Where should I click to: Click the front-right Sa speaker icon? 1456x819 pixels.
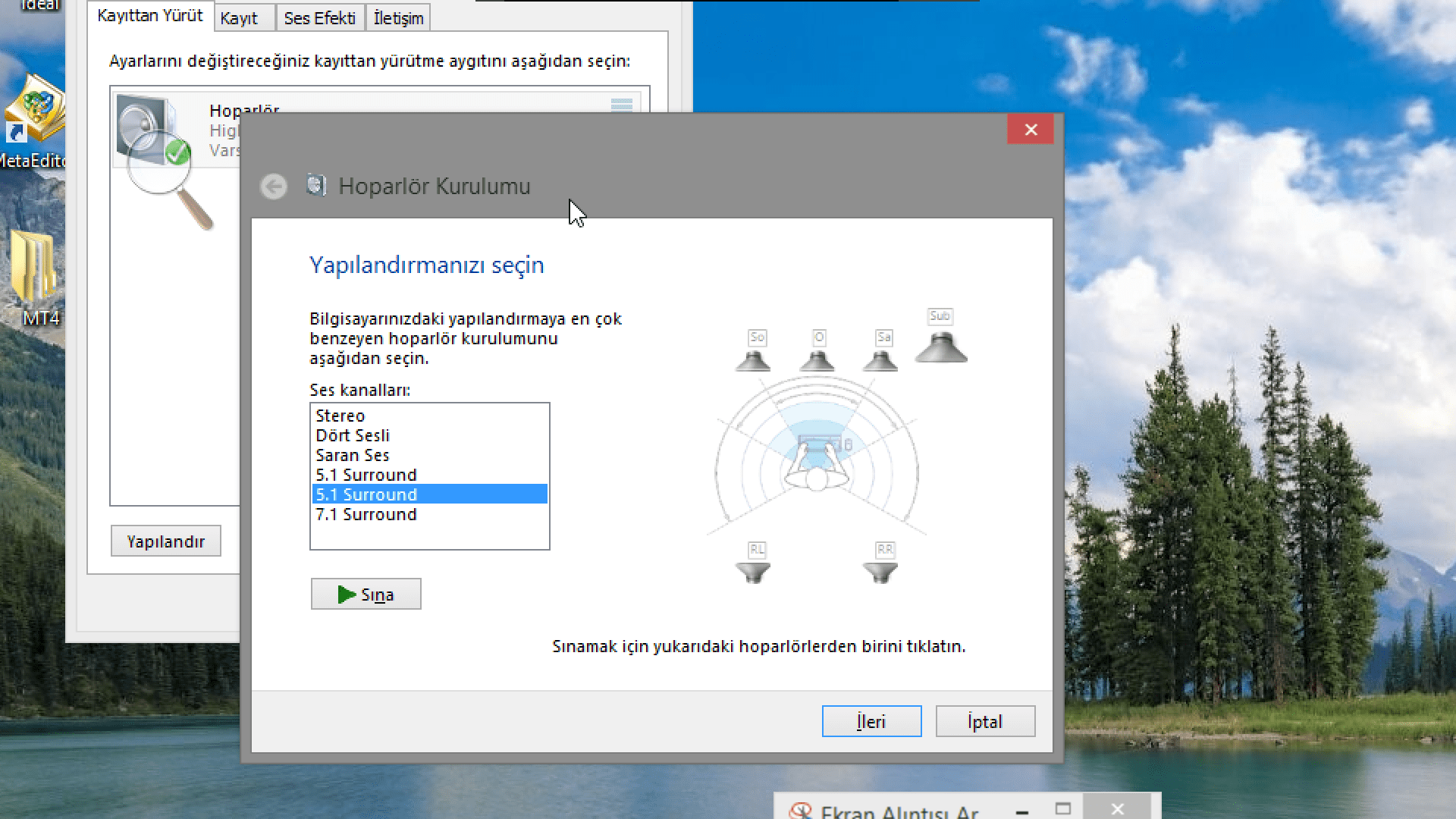pos(880,359)
